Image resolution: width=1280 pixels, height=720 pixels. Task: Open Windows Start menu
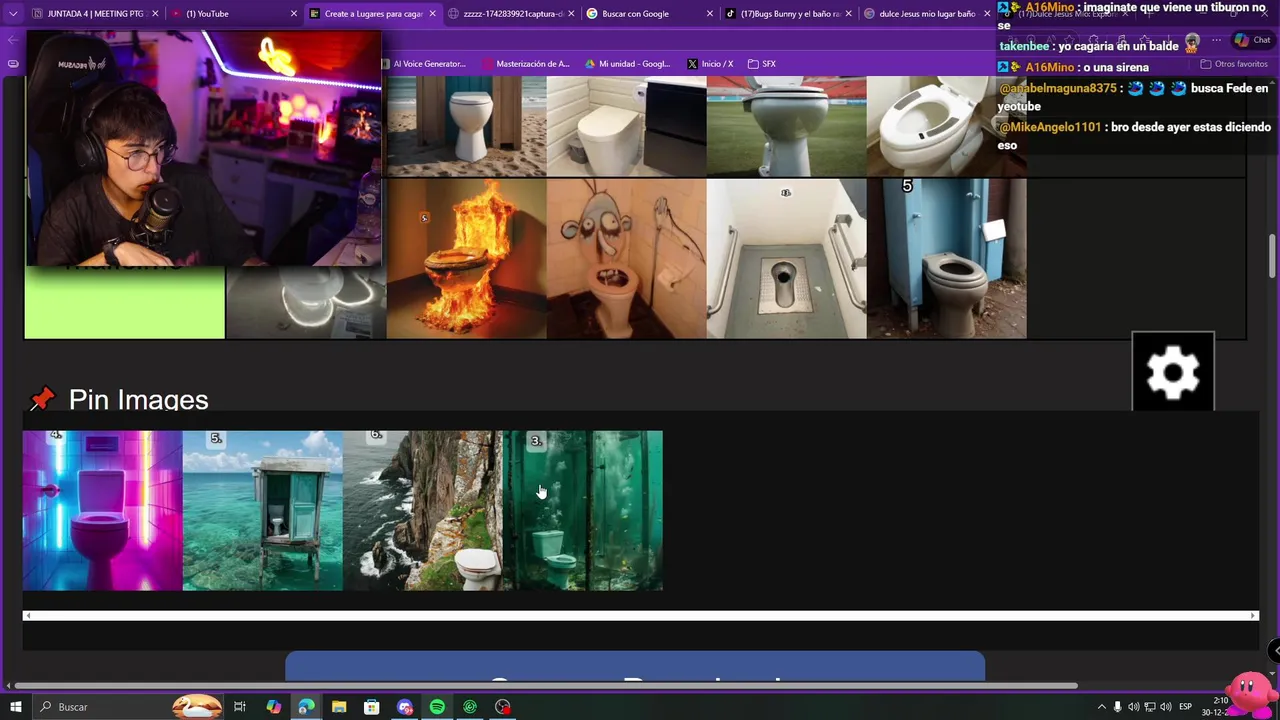[x=15, y=707]
